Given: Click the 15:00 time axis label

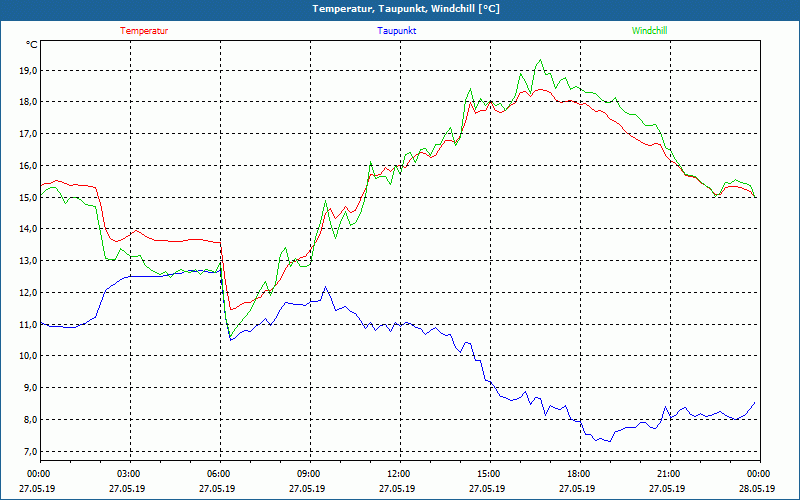Looking at the screenshot, I should pyautogui.click(x=488, y=474).
